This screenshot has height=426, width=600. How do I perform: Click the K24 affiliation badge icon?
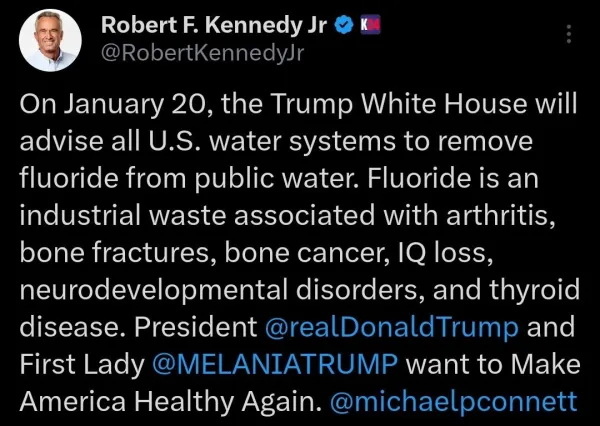tap(370, 24)
